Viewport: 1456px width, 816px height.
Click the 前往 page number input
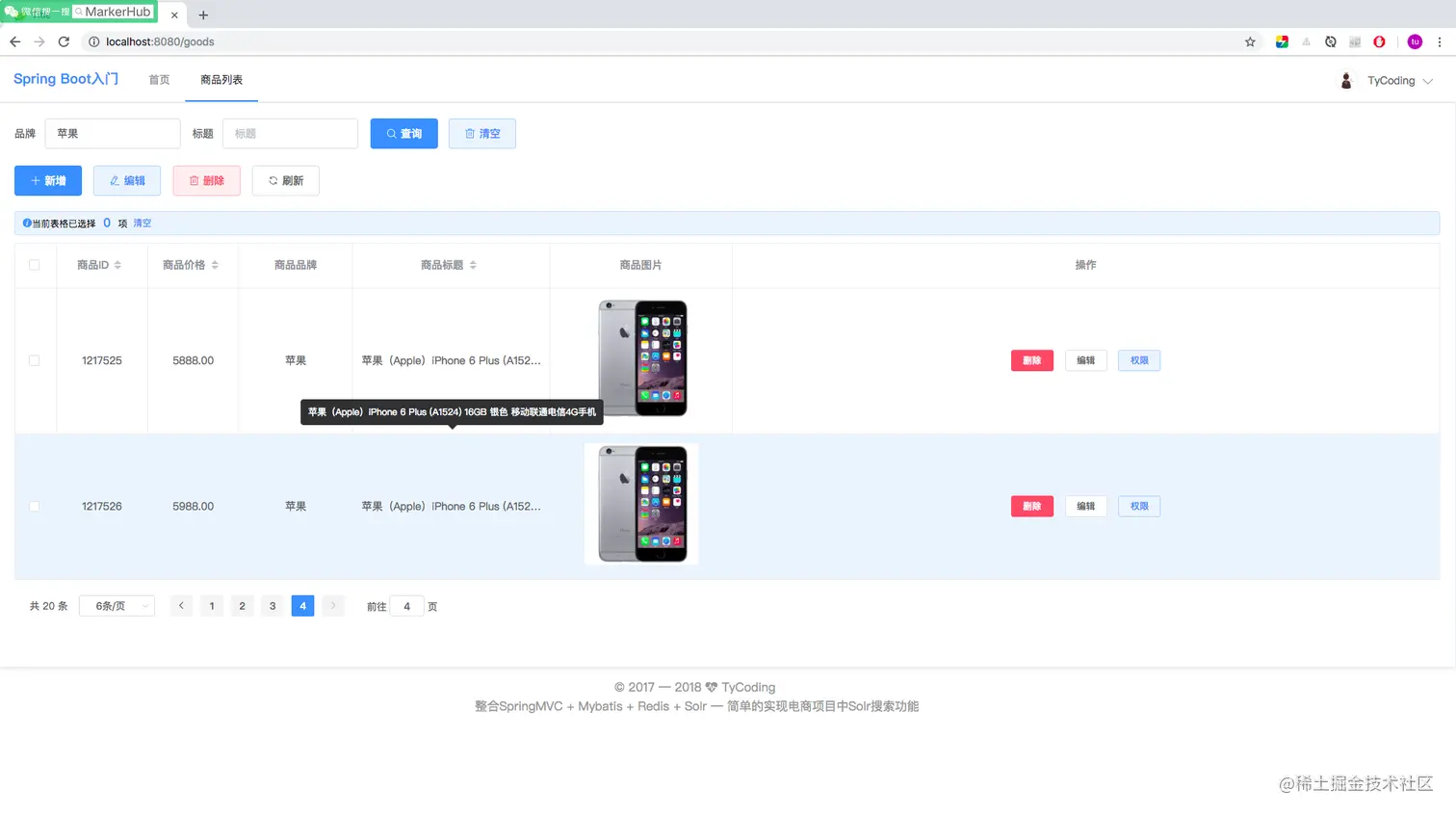tap(406, 606)
